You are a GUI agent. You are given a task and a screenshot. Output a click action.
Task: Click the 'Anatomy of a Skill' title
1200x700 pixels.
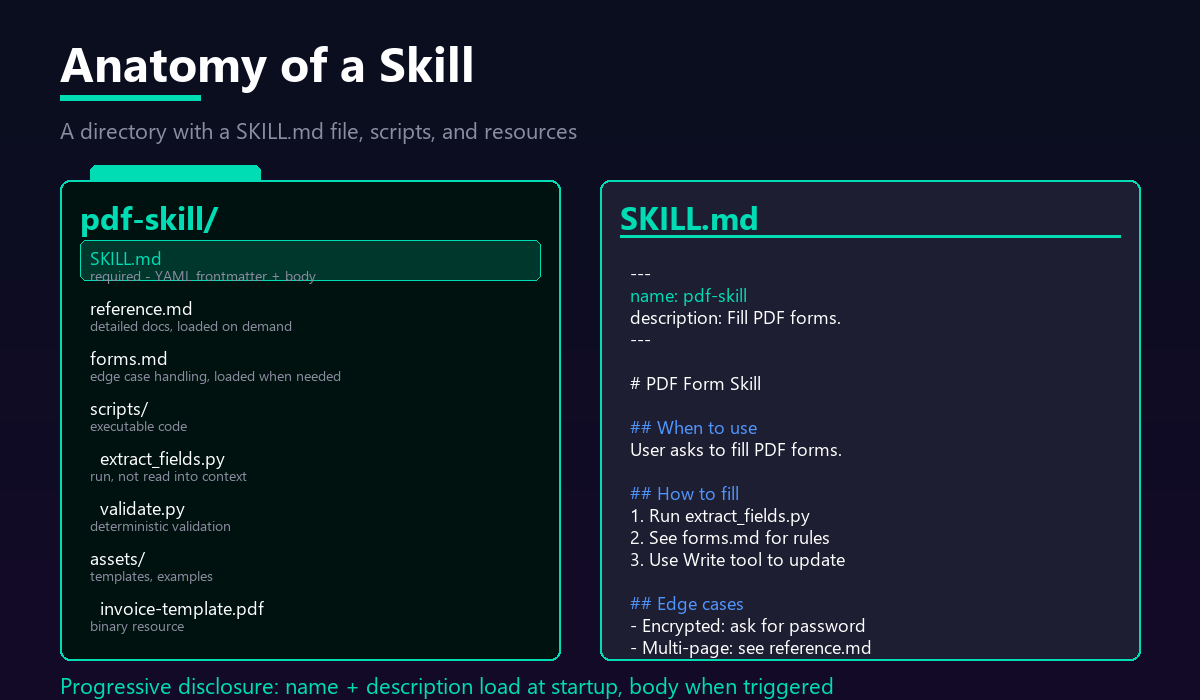coord(267,66)
